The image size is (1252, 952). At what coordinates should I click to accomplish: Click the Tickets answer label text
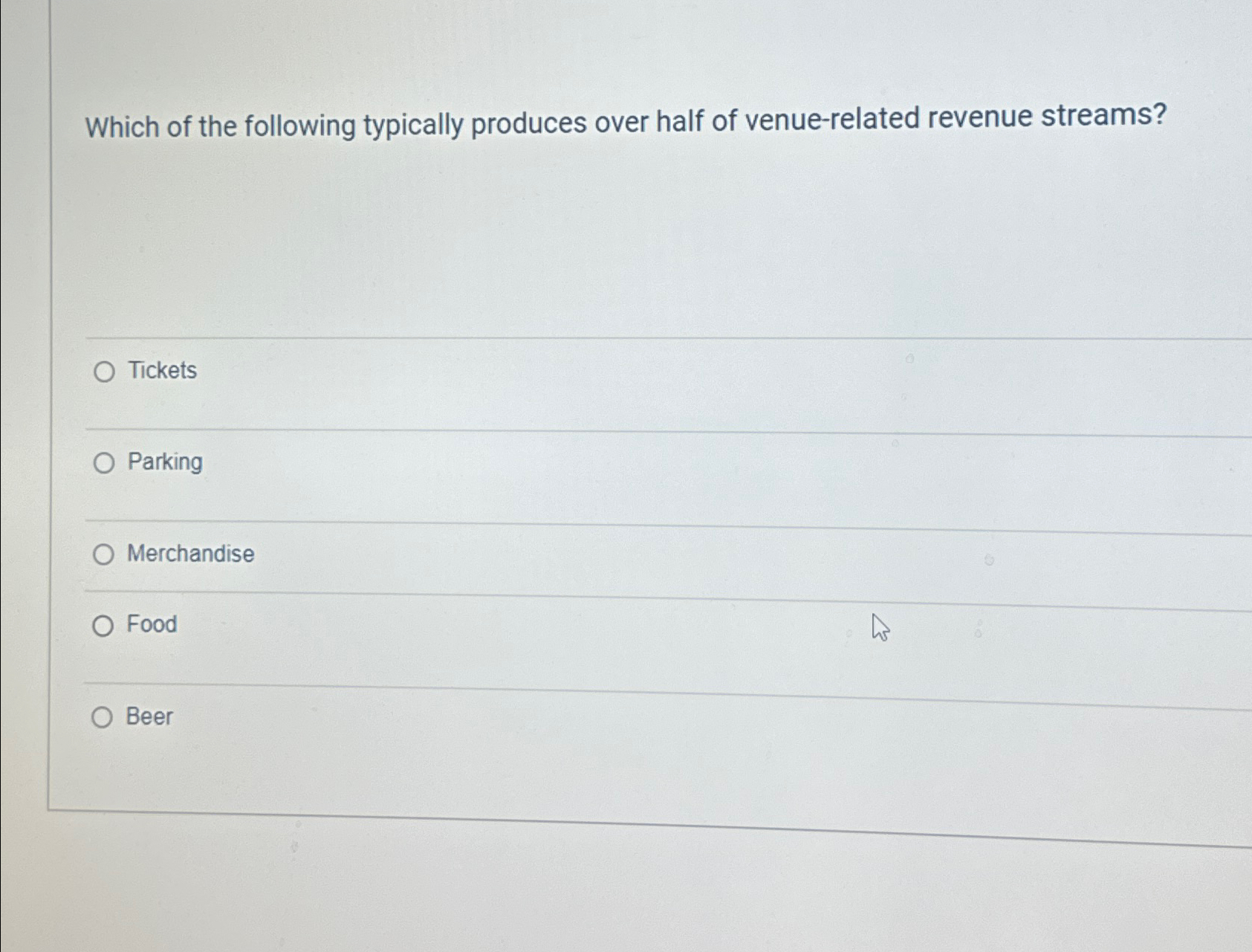click(x=163, y=370)
